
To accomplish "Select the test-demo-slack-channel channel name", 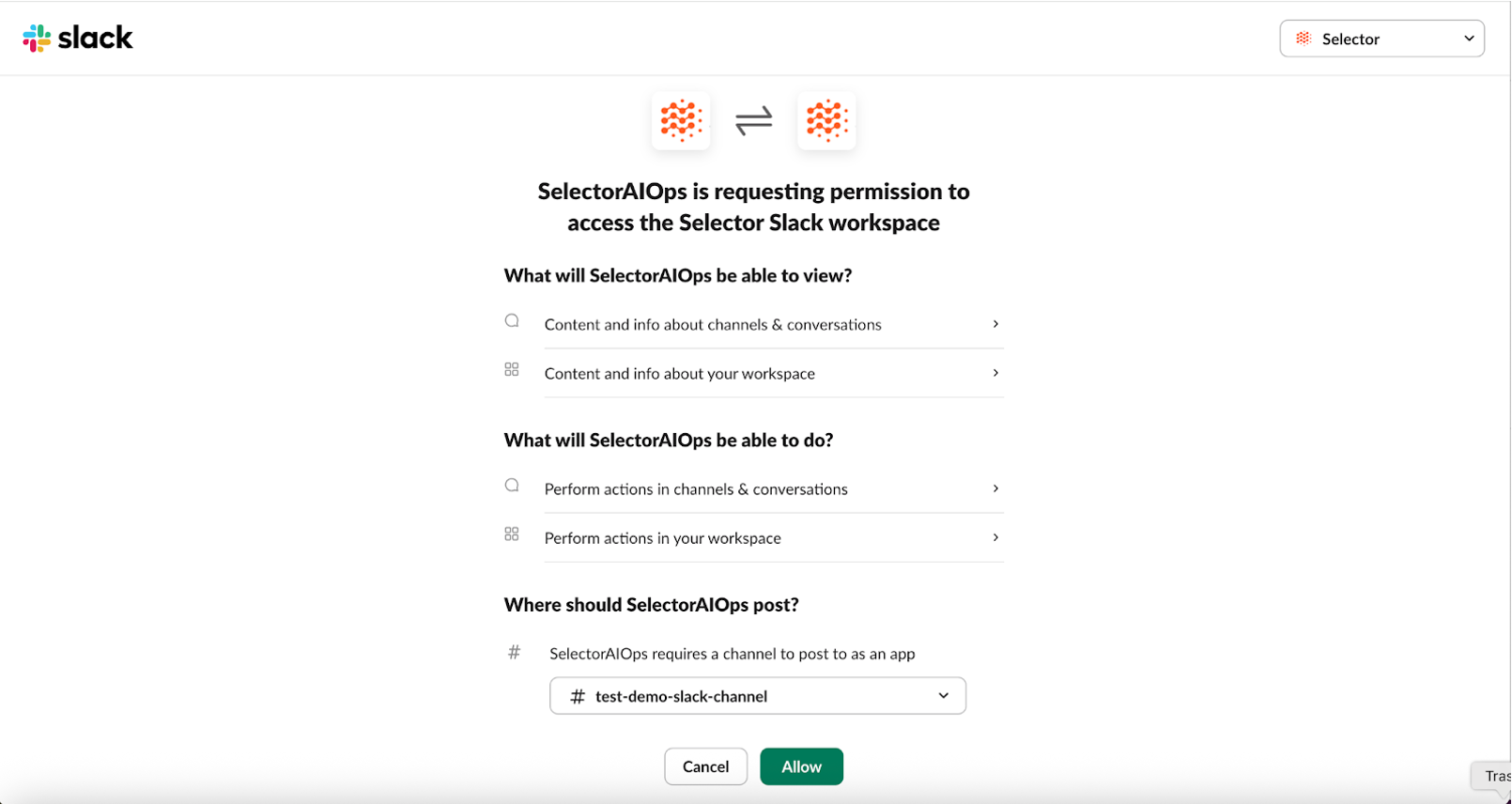I will click(683, 695).
